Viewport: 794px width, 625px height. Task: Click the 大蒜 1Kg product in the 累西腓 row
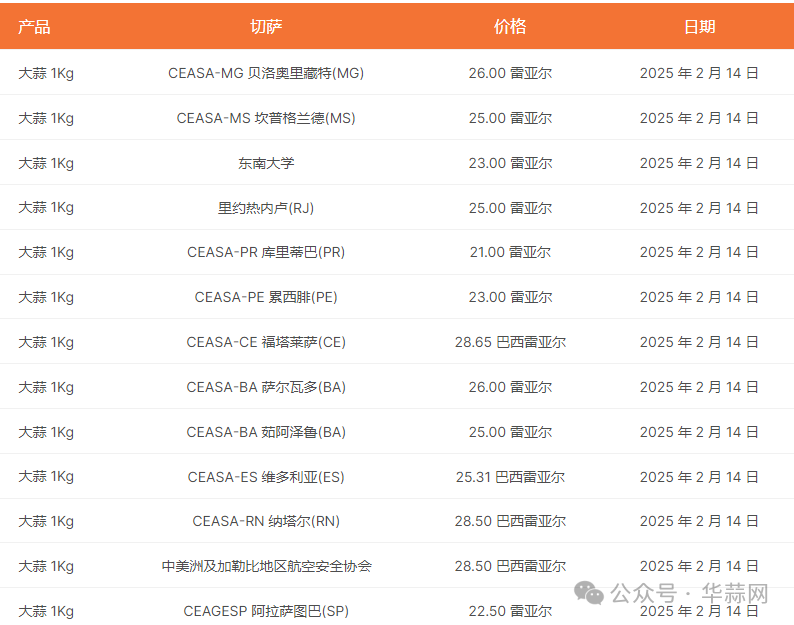46,297
